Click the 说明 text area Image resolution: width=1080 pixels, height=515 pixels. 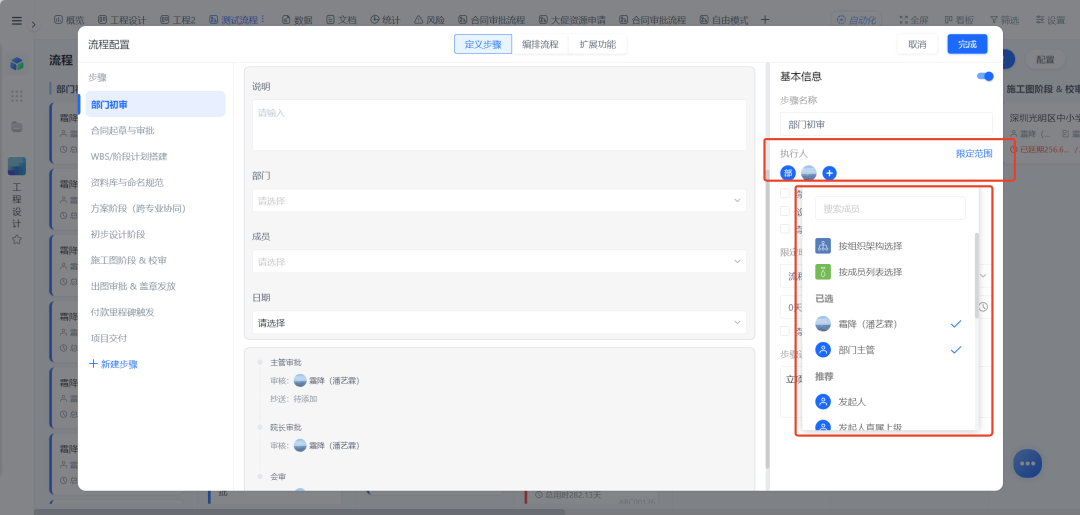click(499, 125)
